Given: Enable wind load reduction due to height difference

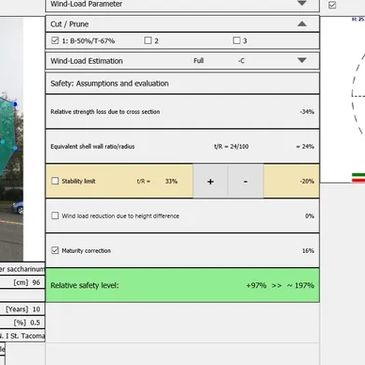Looking at the screenshot, I should pos(55,216).
